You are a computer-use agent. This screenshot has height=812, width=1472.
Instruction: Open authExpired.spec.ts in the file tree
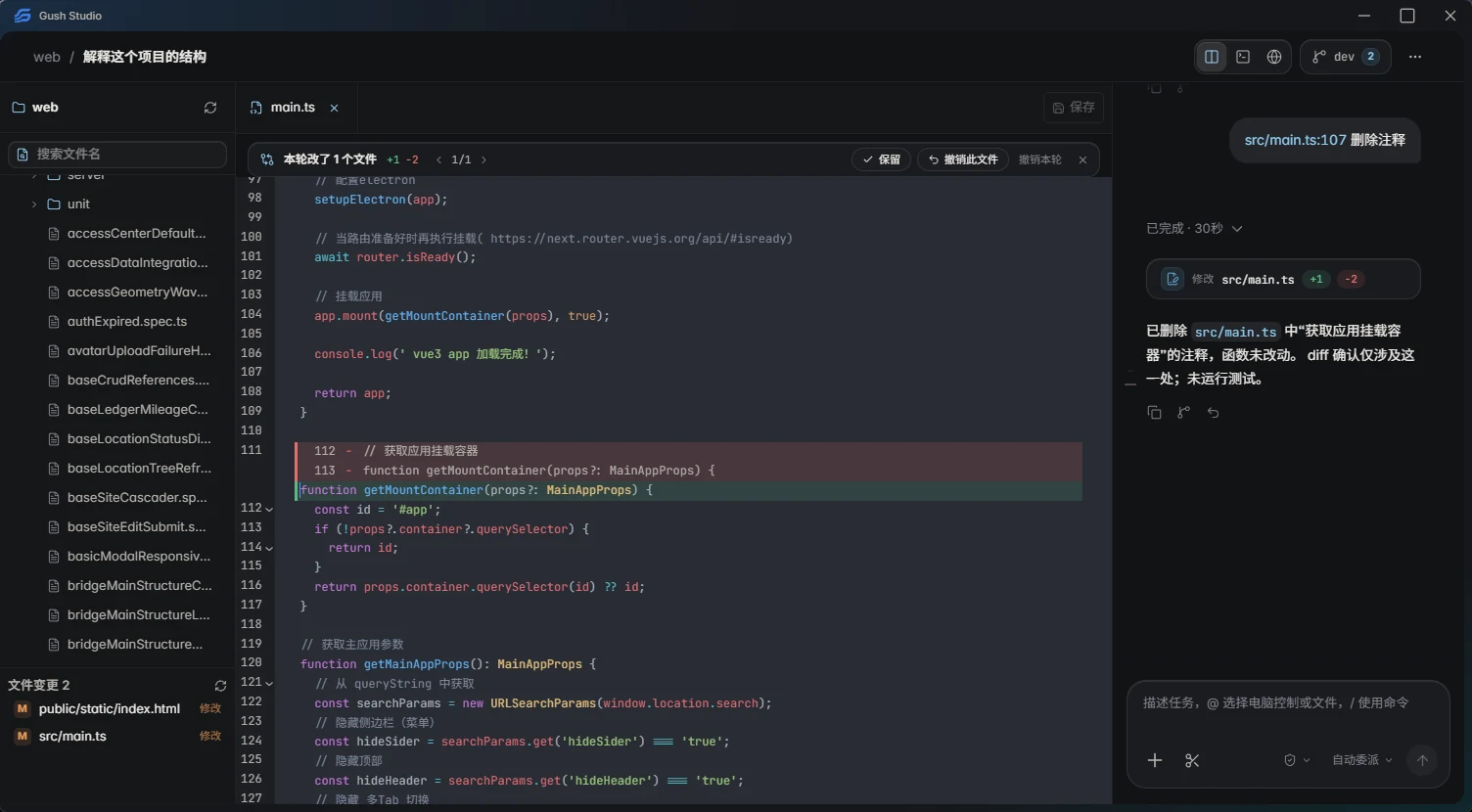coord(127,322)
